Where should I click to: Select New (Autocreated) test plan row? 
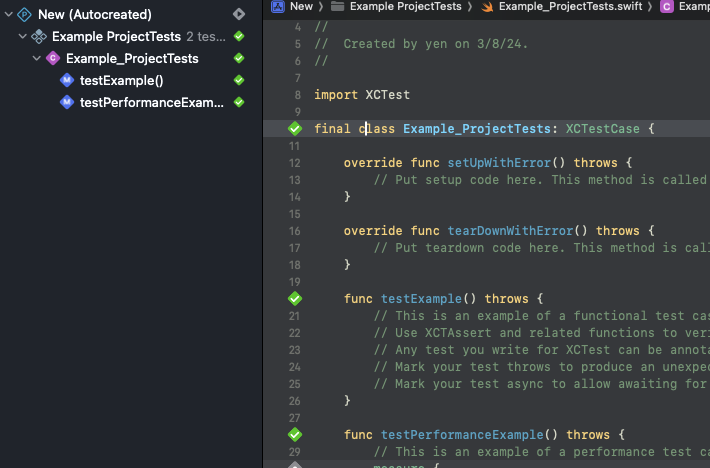(x=95, y=14)
